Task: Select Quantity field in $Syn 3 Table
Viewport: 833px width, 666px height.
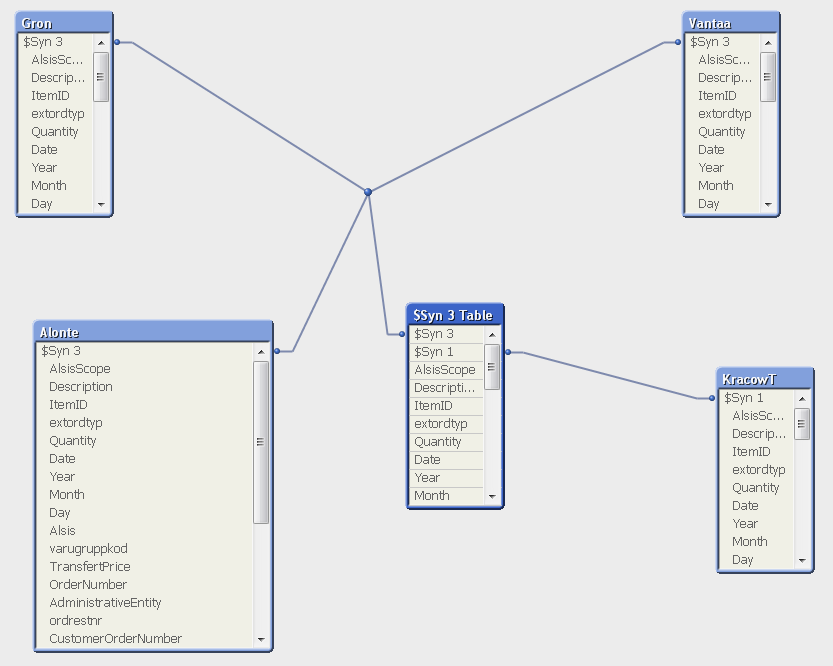Action: tap(447, 442)
